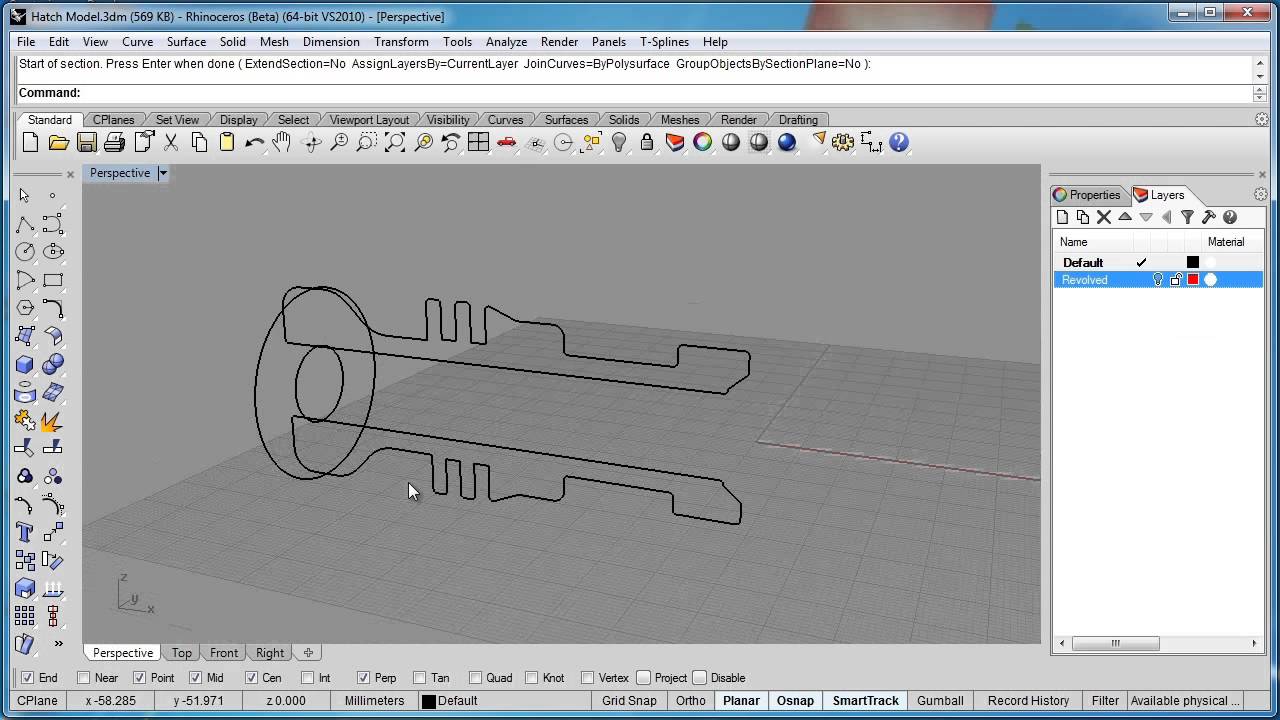Toggle the Mid osnap checkbox
The image size is (1280, 720).
(196, 678)
